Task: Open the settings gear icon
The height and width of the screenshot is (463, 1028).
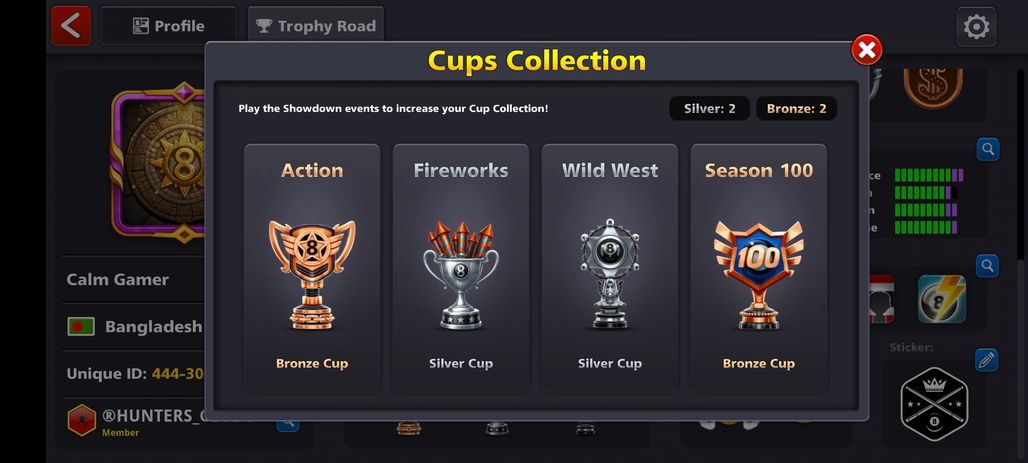Action: tap(976, 27)
